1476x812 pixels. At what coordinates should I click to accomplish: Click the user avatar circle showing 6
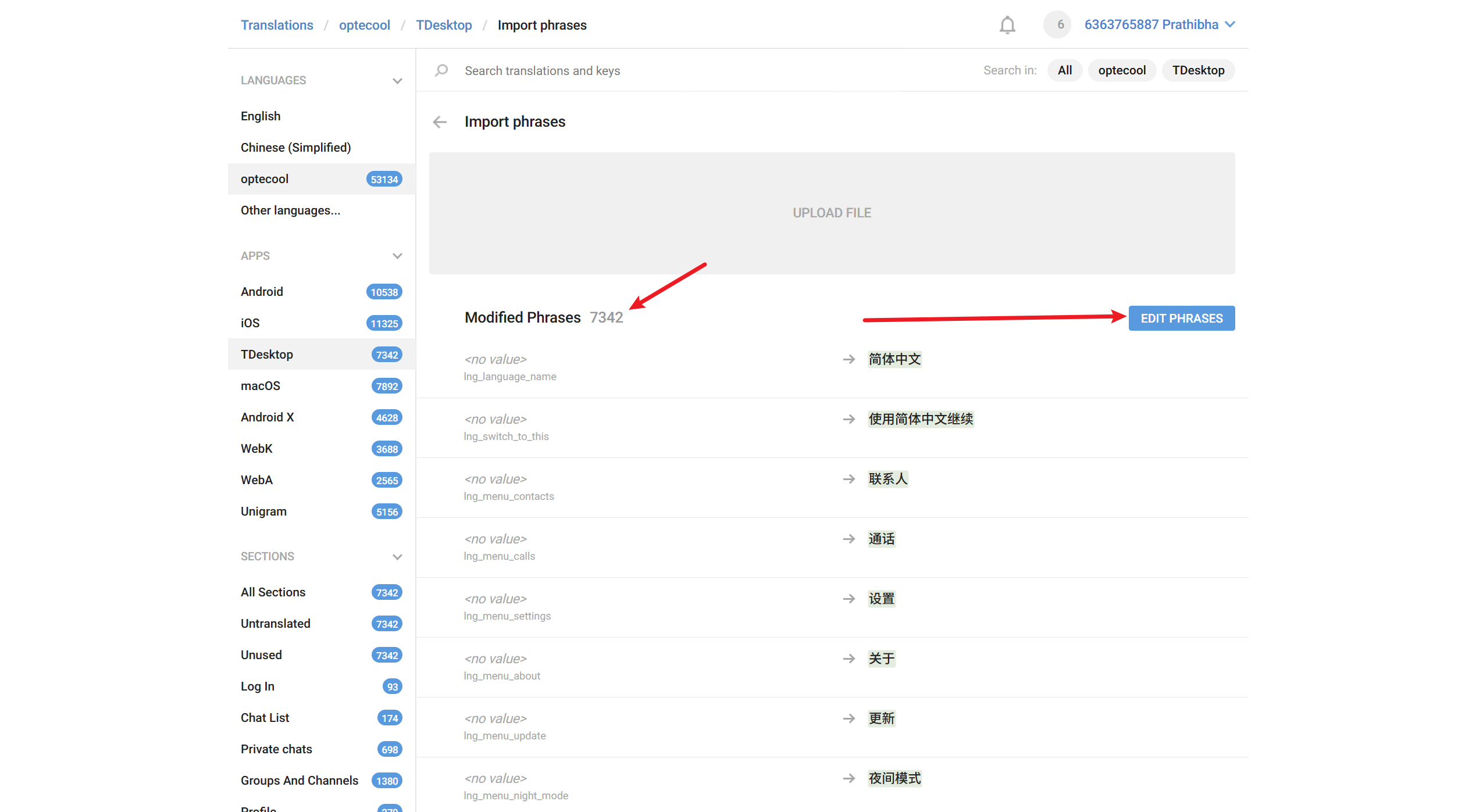click(1057, 24)
